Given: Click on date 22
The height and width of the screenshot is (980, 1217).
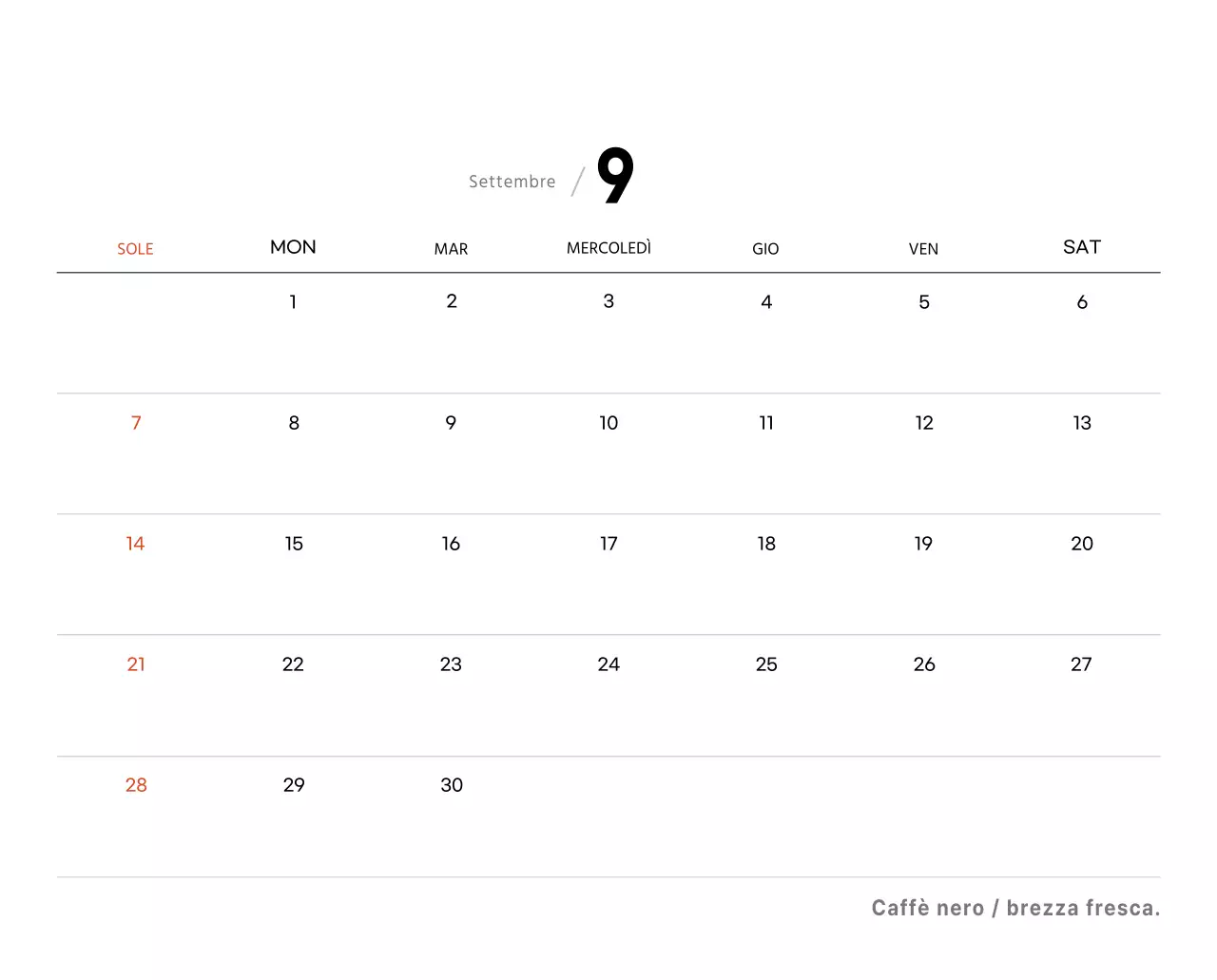Looking at the screenshot, I should (x=293, y=664).
